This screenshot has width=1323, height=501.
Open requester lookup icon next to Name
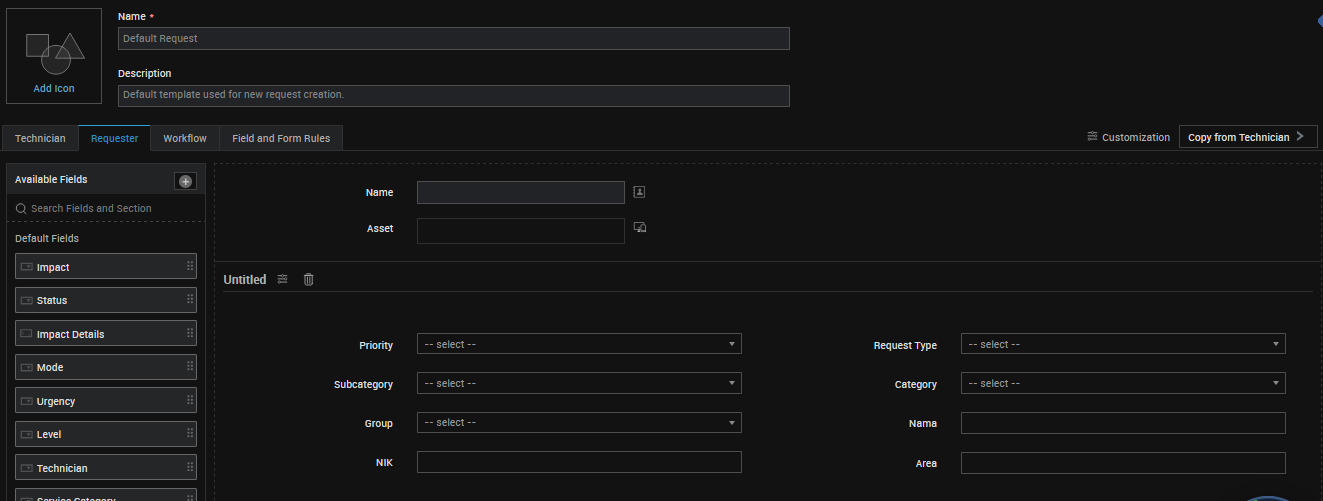[x=640, y=192]
